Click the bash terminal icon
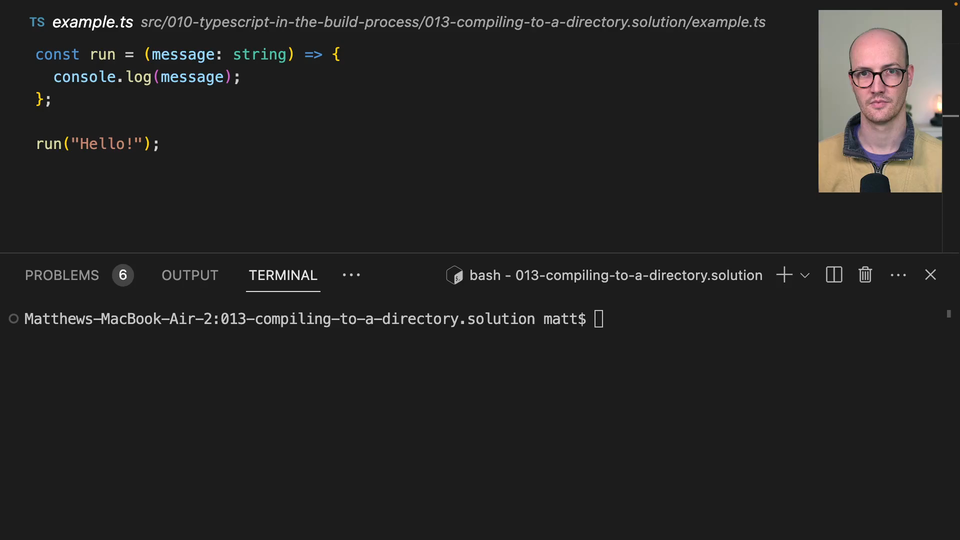 click(x=454, y=275)
